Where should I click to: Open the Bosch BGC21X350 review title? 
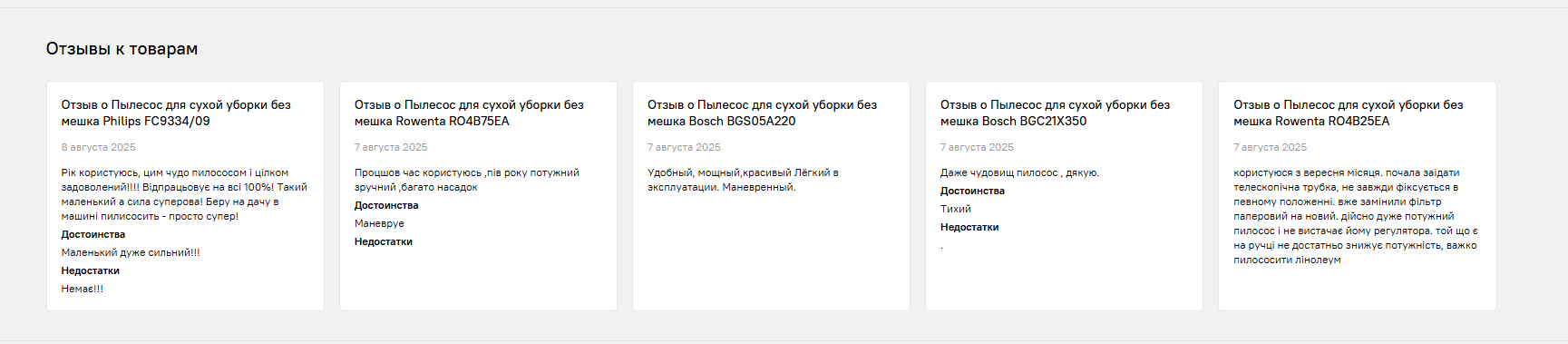tap(1055, 113)
